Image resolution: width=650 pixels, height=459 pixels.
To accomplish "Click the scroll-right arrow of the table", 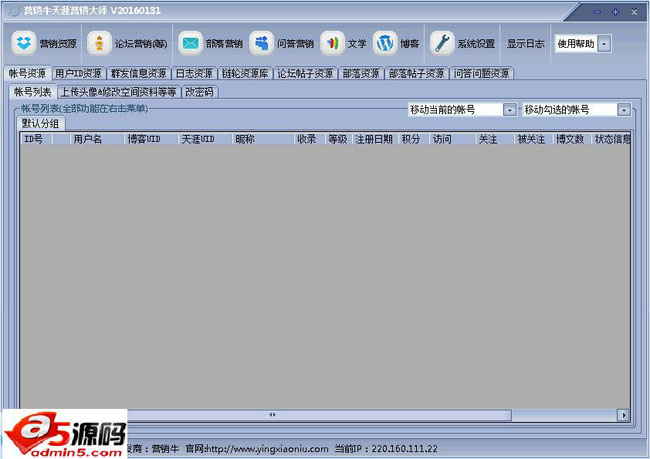I will pyautogui.click(x=623, y=415).
